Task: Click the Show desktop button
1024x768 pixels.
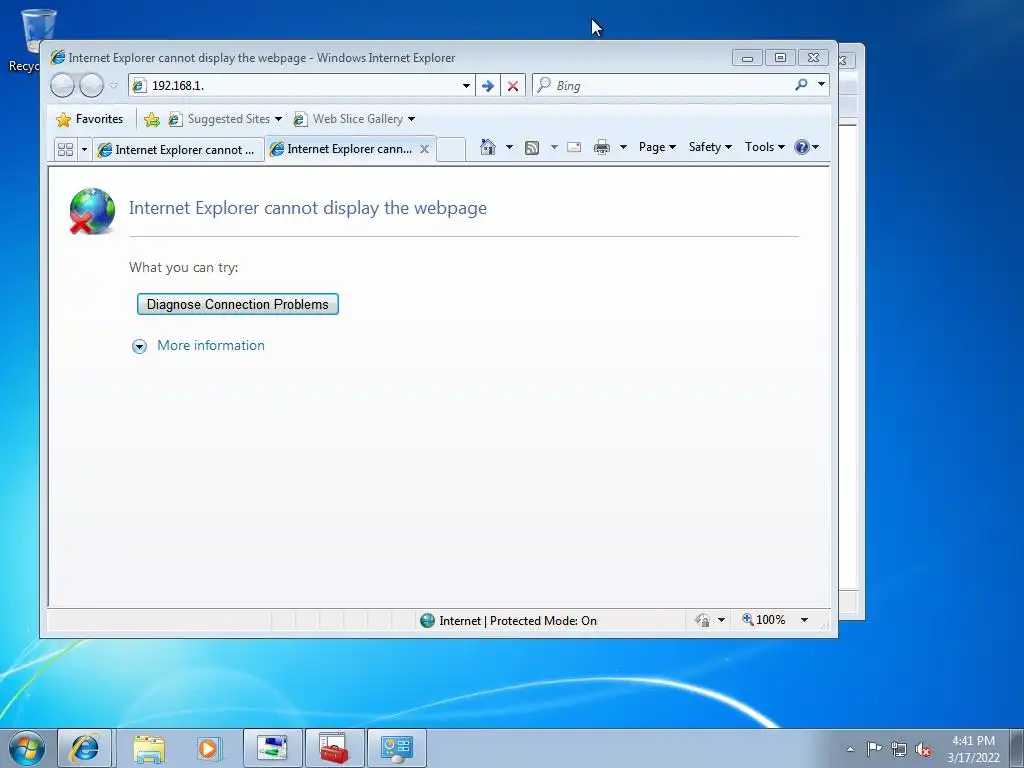Action: click(1017, 748)
